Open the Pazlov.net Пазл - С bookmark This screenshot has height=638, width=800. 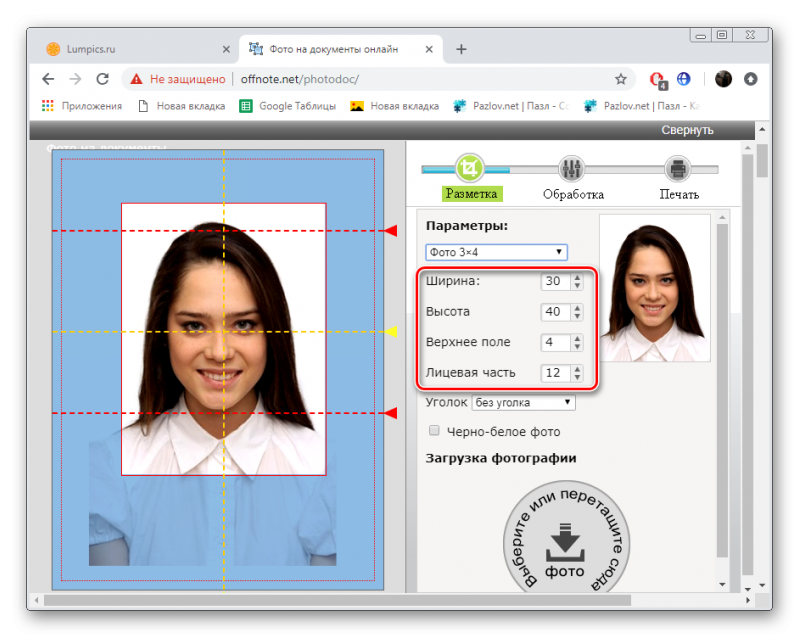(x=511, y=106)
